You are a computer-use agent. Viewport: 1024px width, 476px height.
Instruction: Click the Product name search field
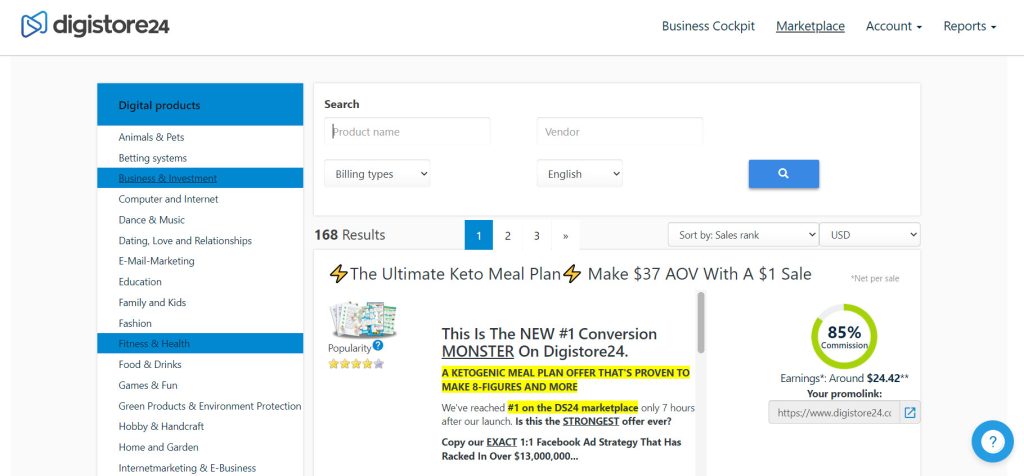[407, 132]
